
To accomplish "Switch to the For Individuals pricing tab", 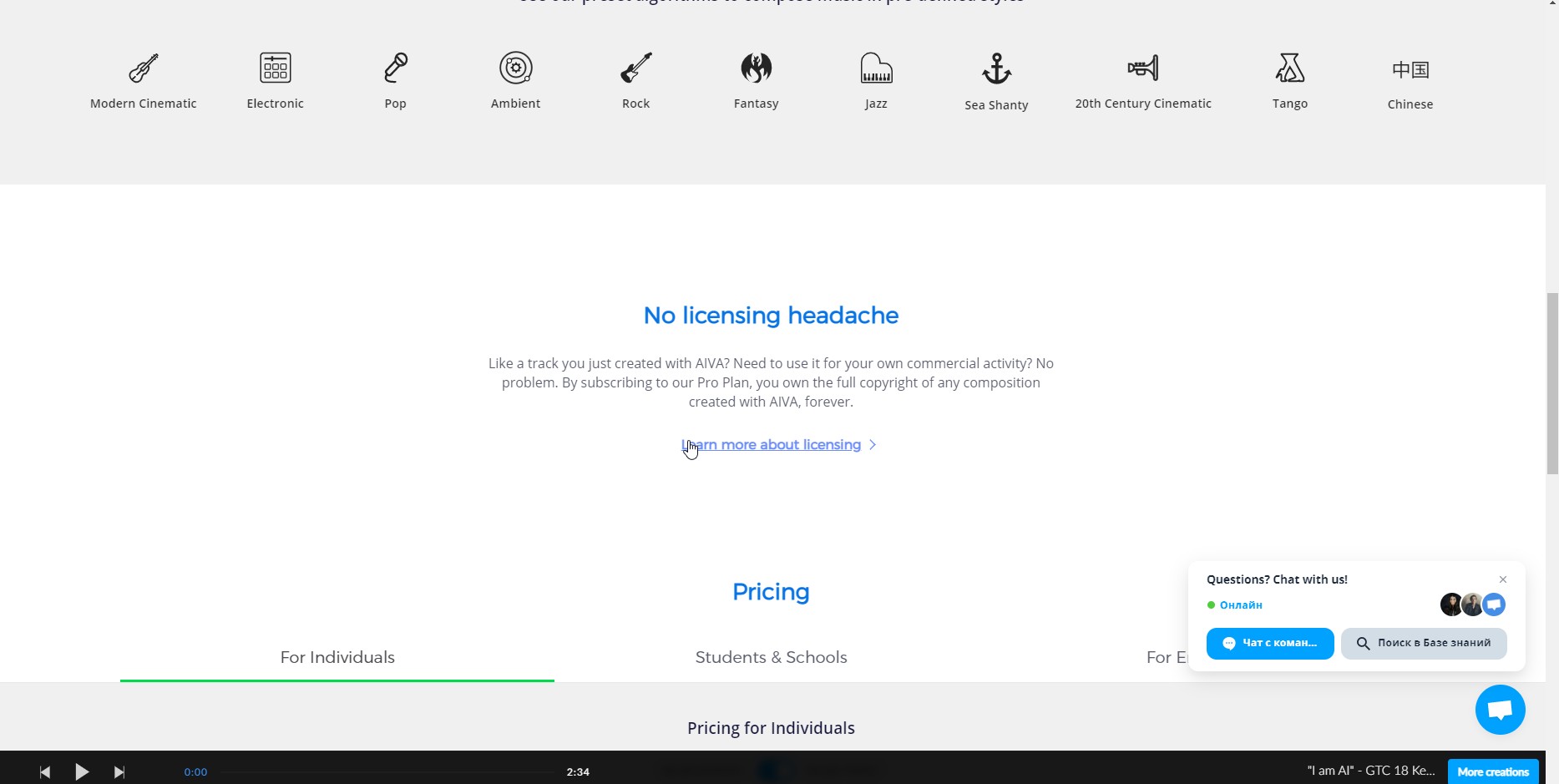I will [x=337, y=657].
